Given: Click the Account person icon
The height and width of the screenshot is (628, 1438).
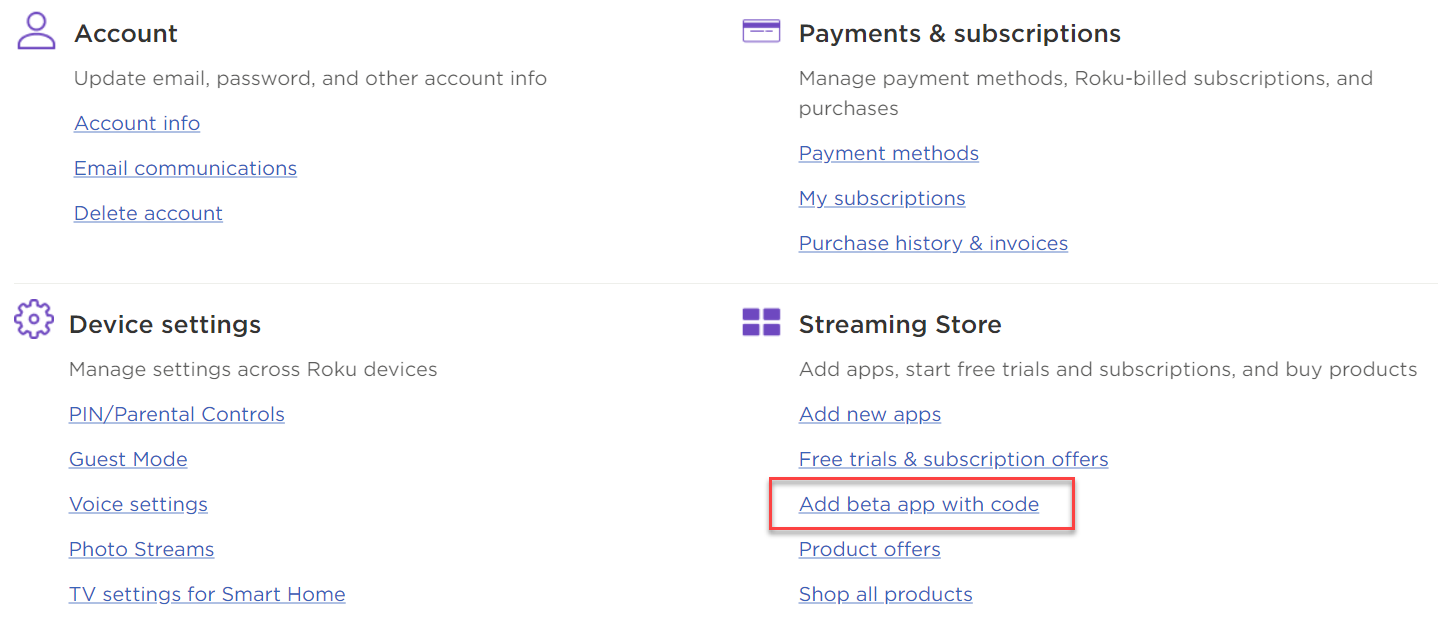Looking at the screenshot, I should (x=37, y=31).
